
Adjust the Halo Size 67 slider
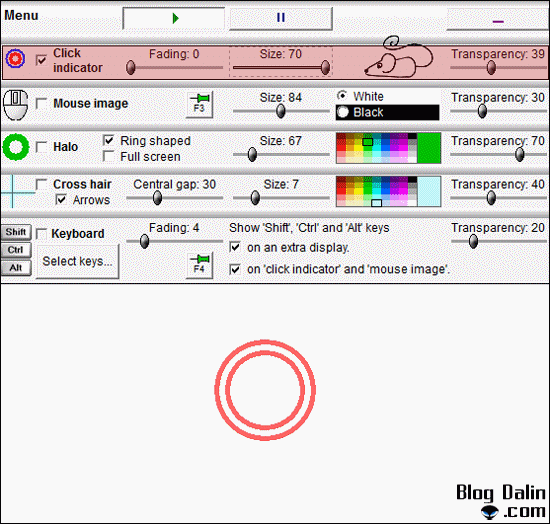point(281,154)
